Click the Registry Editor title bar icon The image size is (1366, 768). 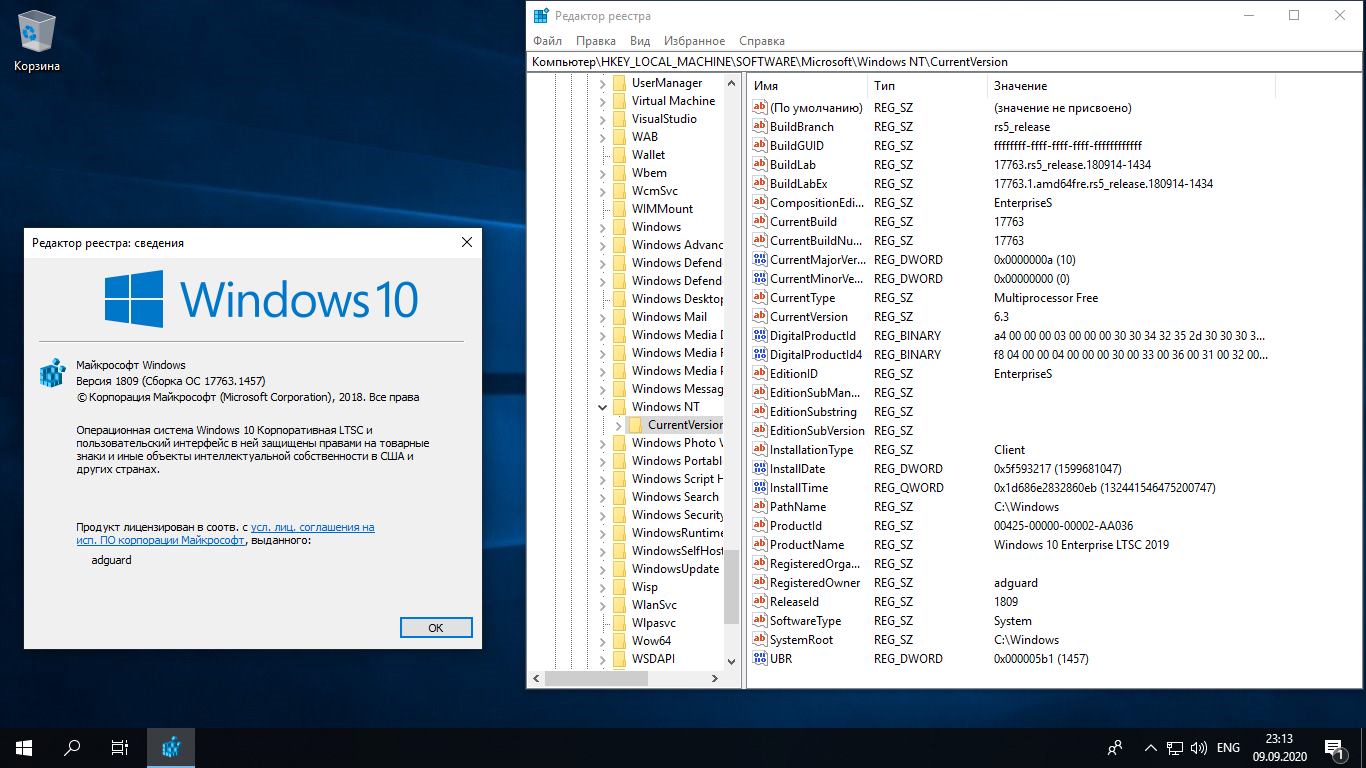point(541,16)
